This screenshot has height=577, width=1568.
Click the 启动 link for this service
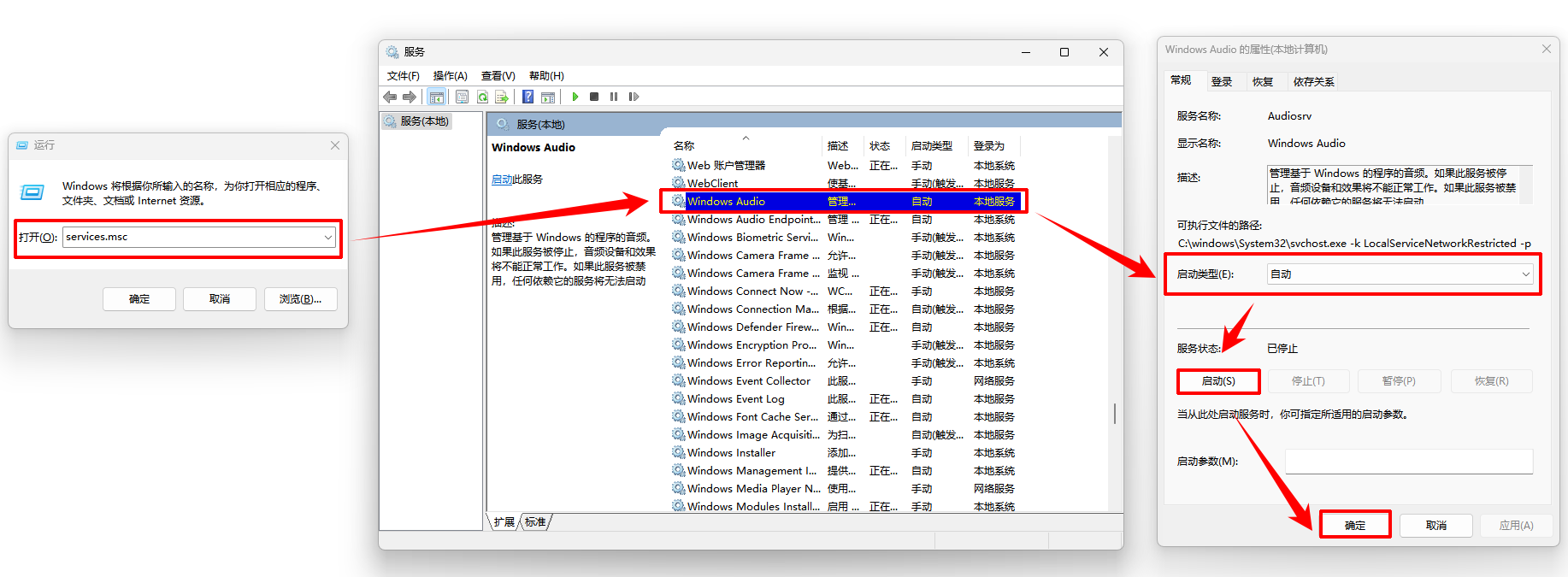pyautogui.click(x=502, y=180)
